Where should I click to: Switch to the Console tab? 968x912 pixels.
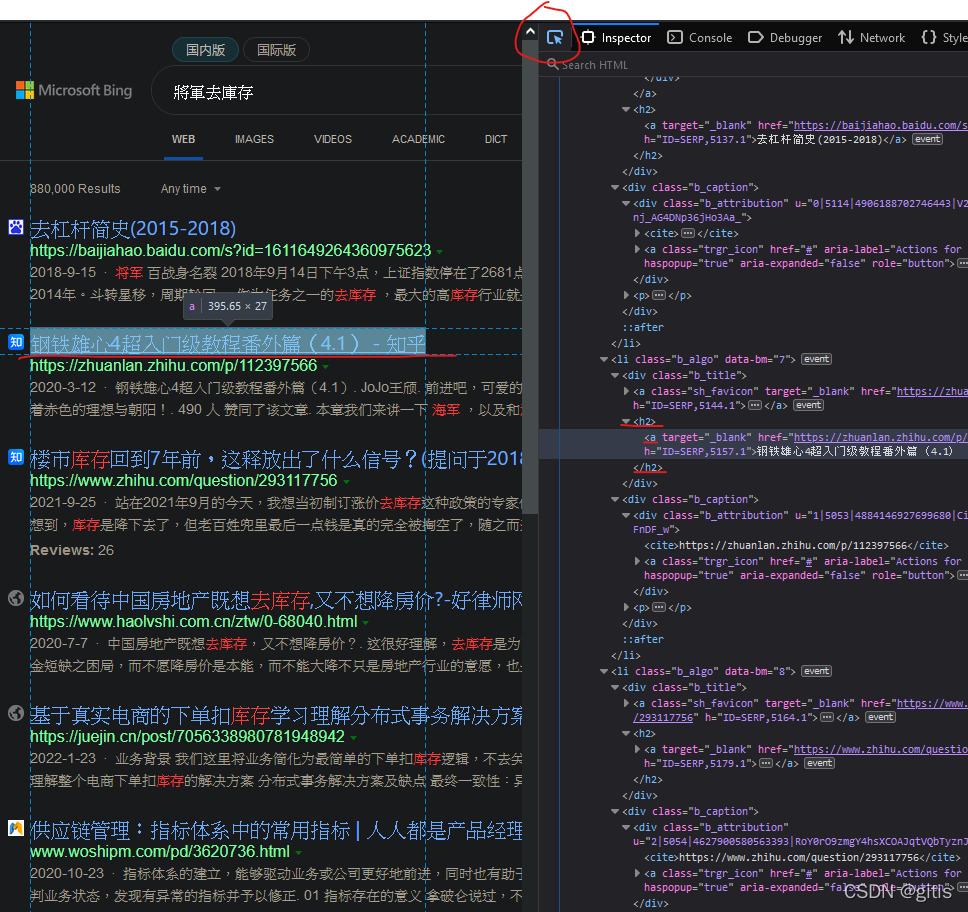pyautogui.click(x=700, y=38)
